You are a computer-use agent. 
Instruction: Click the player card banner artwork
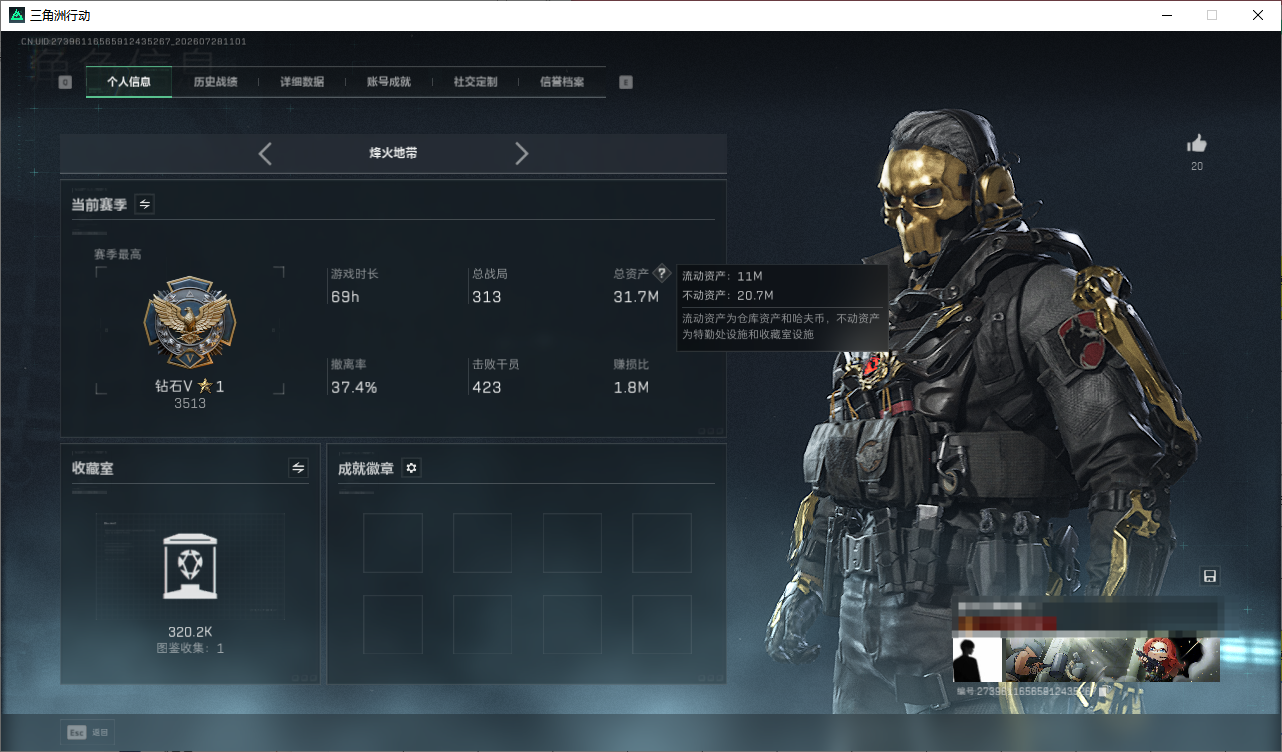pyautogui.click(x=1111, y=660)
